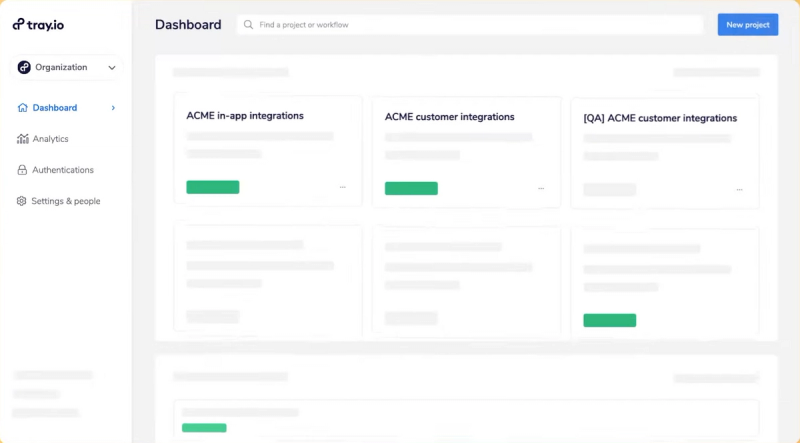Viewport: 800px width, 443px height.
Task: Go to Analytics page
Action: pyautogui.click(x=50, y=139)
